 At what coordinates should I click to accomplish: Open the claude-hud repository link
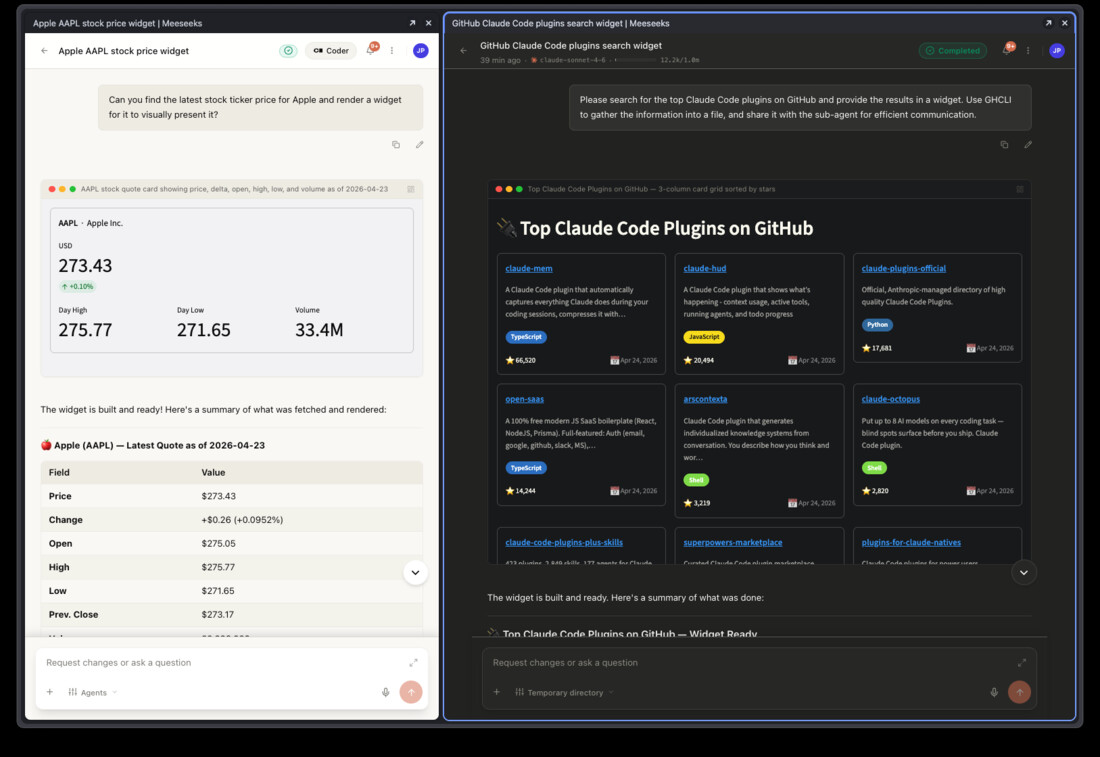click(705, 268)
